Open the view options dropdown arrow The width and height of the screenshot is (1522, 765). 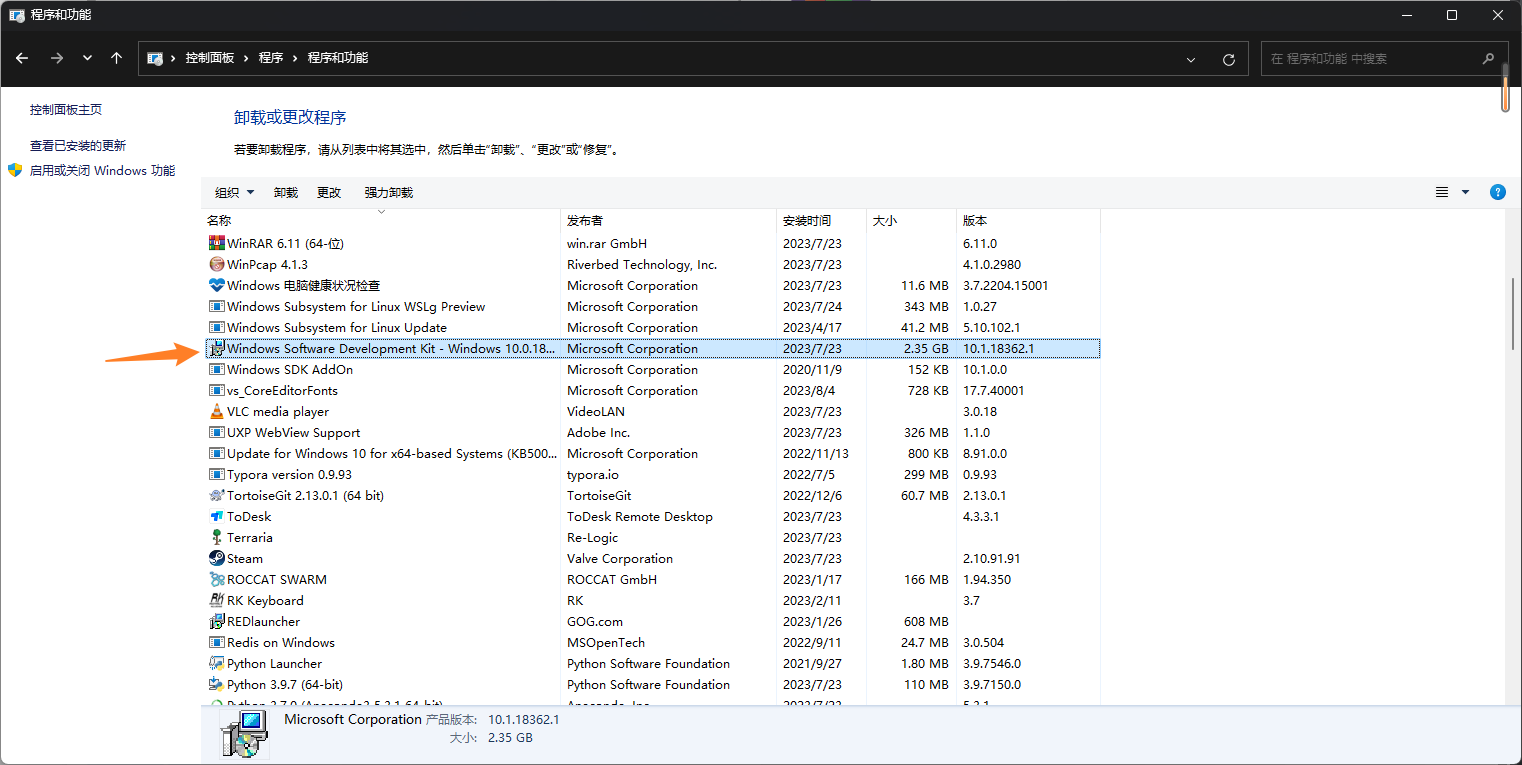1466,192
